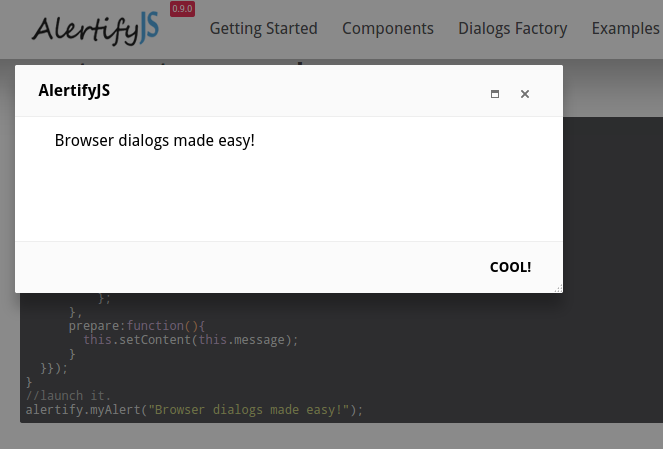
Task: Open the Dialogs Factory menu
Action: click(x=512, y=29)
